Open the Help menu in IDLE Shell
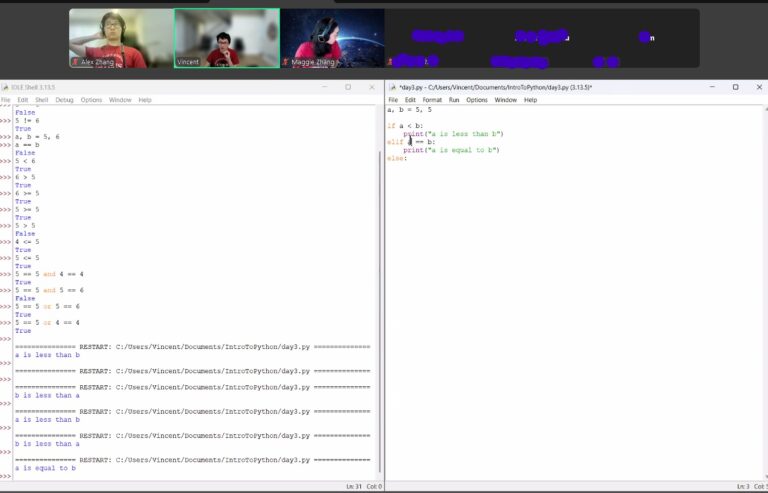 point(145,100)
